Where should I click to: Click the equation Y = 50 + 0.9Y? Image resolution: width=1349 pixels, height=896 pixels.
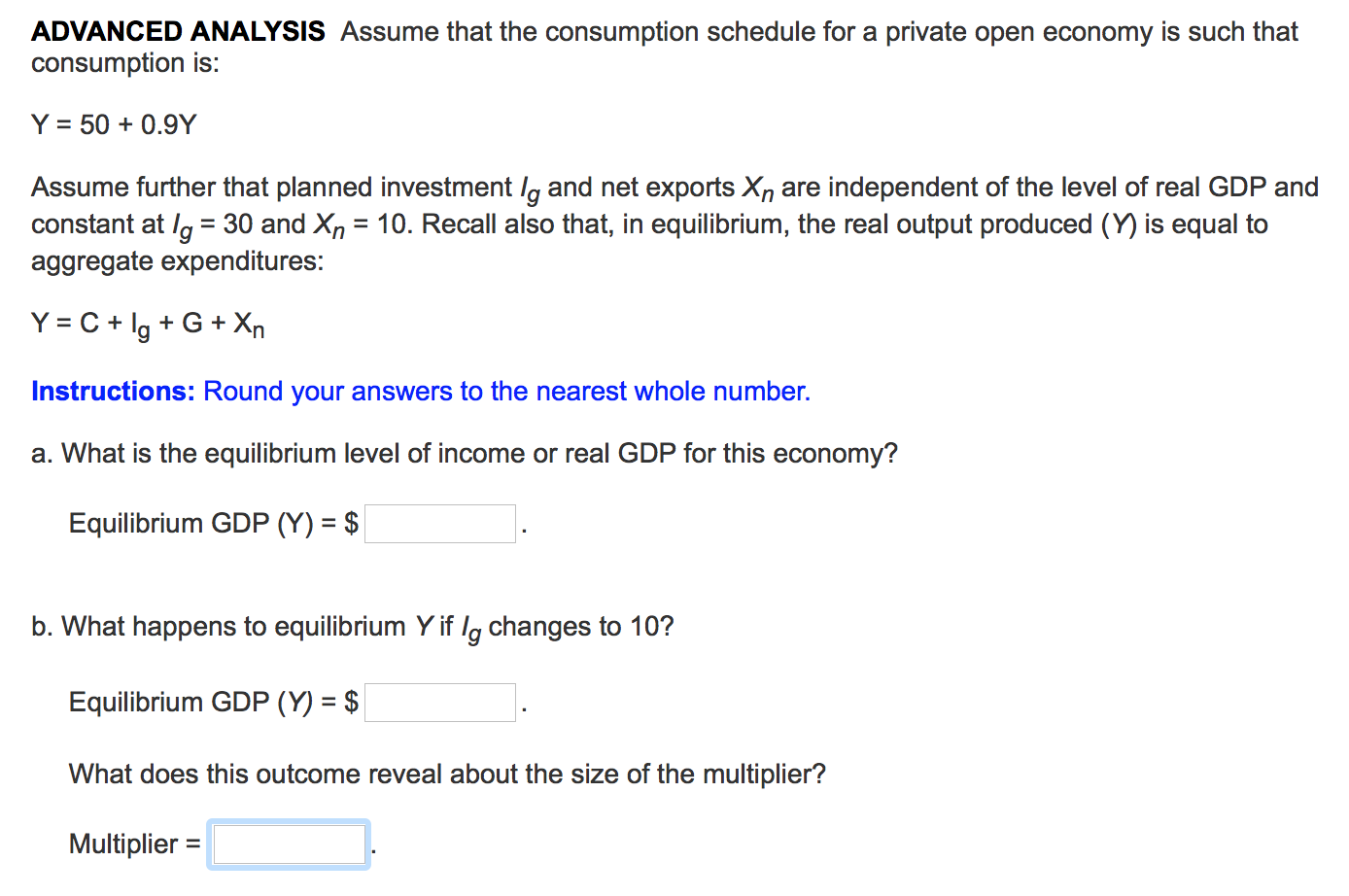click(x=114, y=125)
